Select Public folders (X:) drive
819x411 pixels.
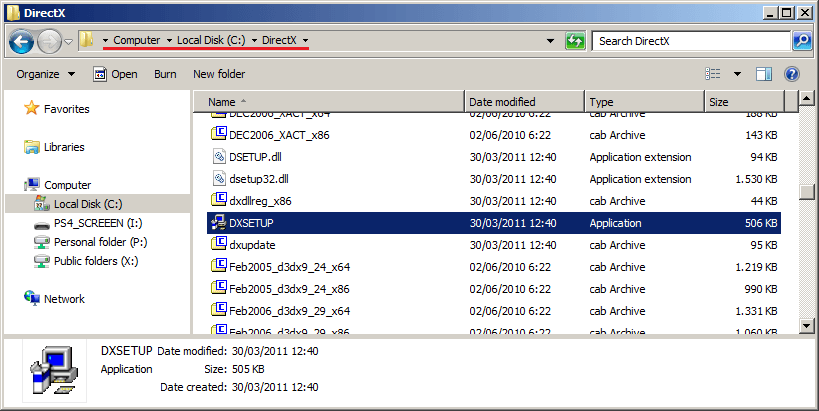(x=96, y=261)
